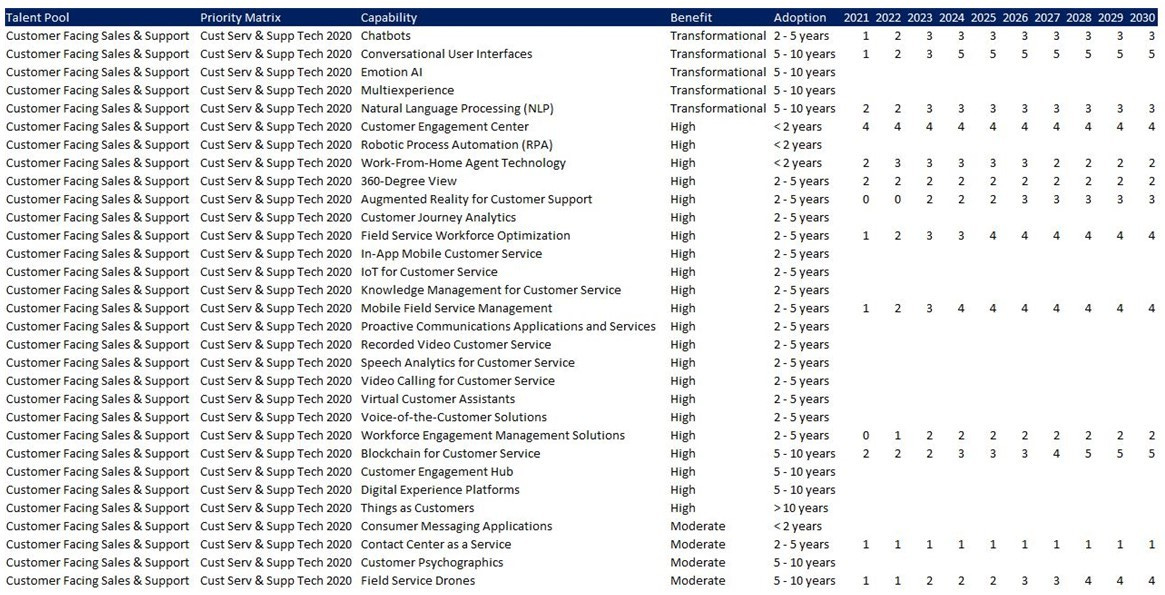Click 2021 value in Customer Engagement Center row
1165x595 pixels.
(x=866, y=127)
